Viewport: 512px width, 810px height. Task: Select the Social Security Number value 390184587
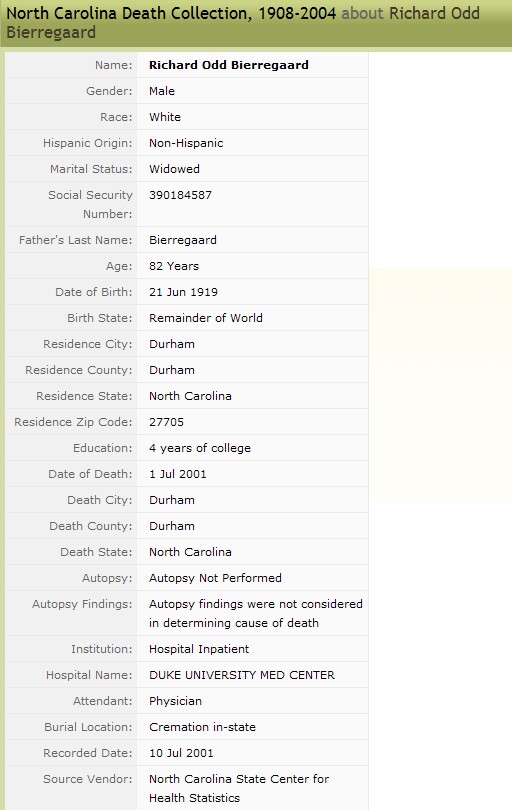(x=180, y=195)
